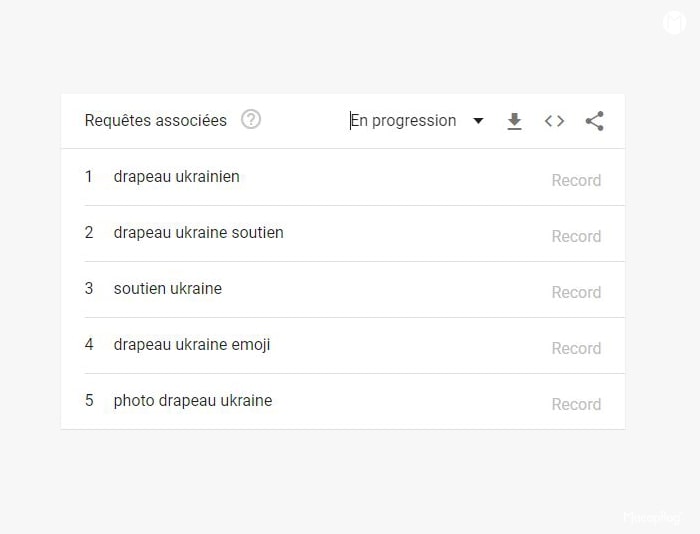Click the "Requêtes associées" heading

pos(155,121)
